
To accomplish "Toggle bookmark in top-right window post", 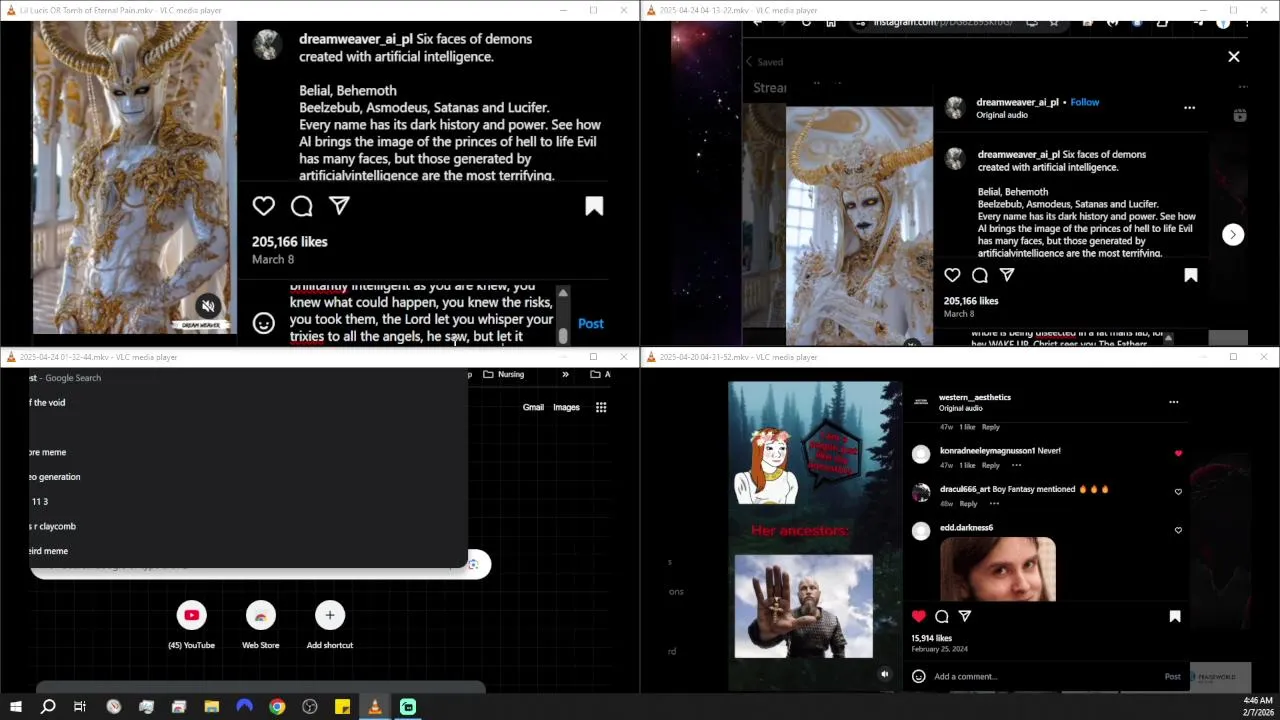I will 1191,275.
